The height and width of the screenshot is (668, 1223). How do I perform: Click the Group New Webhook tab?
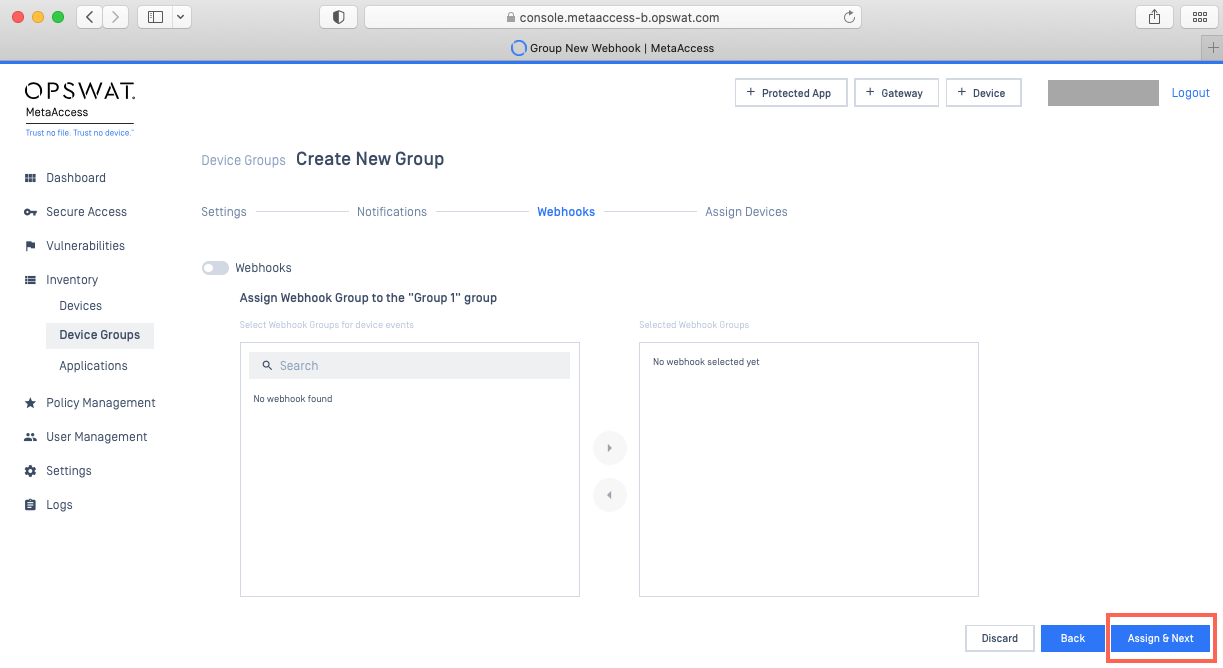tap(612, 47)
